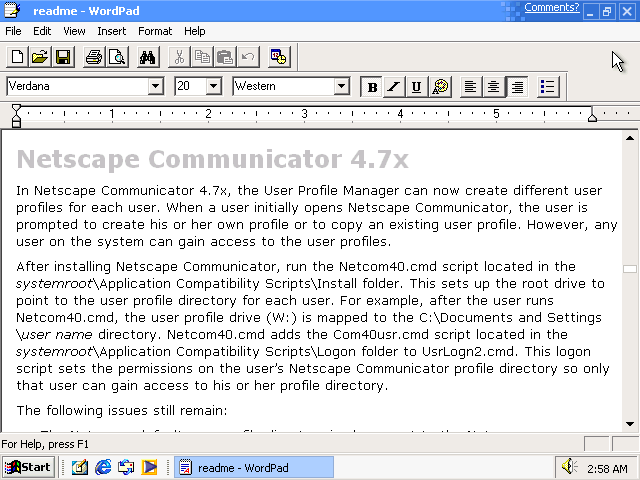Click the heading Netscape Communicator 4.7x

click(x=212, y=159)
